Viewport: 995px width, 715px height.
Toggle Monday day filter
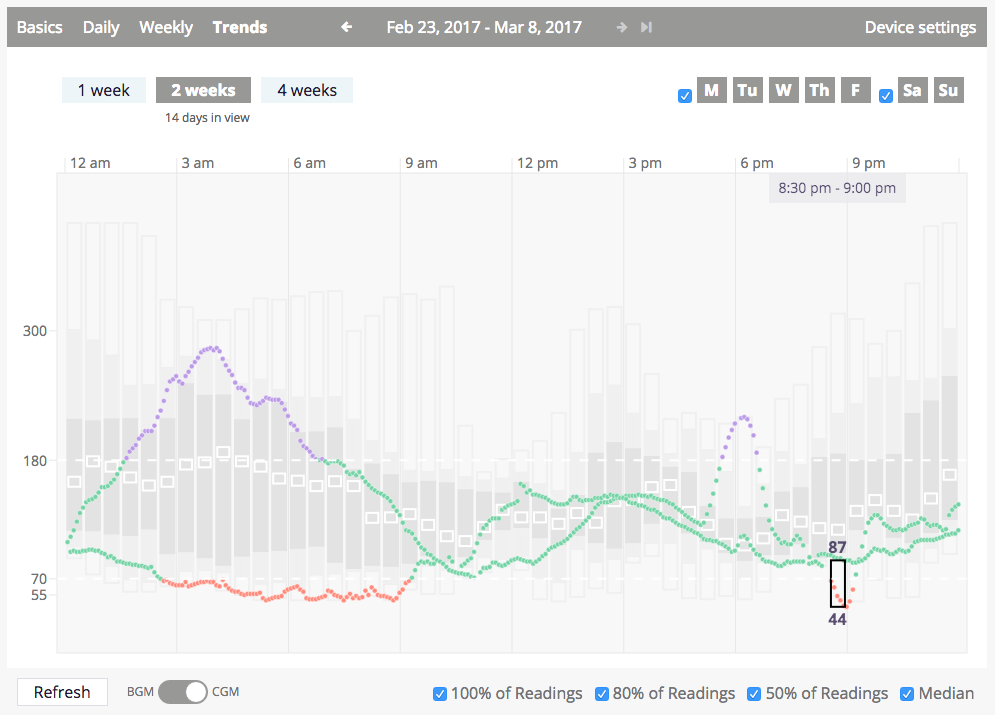pyautogui.click(x=711, y=90)
